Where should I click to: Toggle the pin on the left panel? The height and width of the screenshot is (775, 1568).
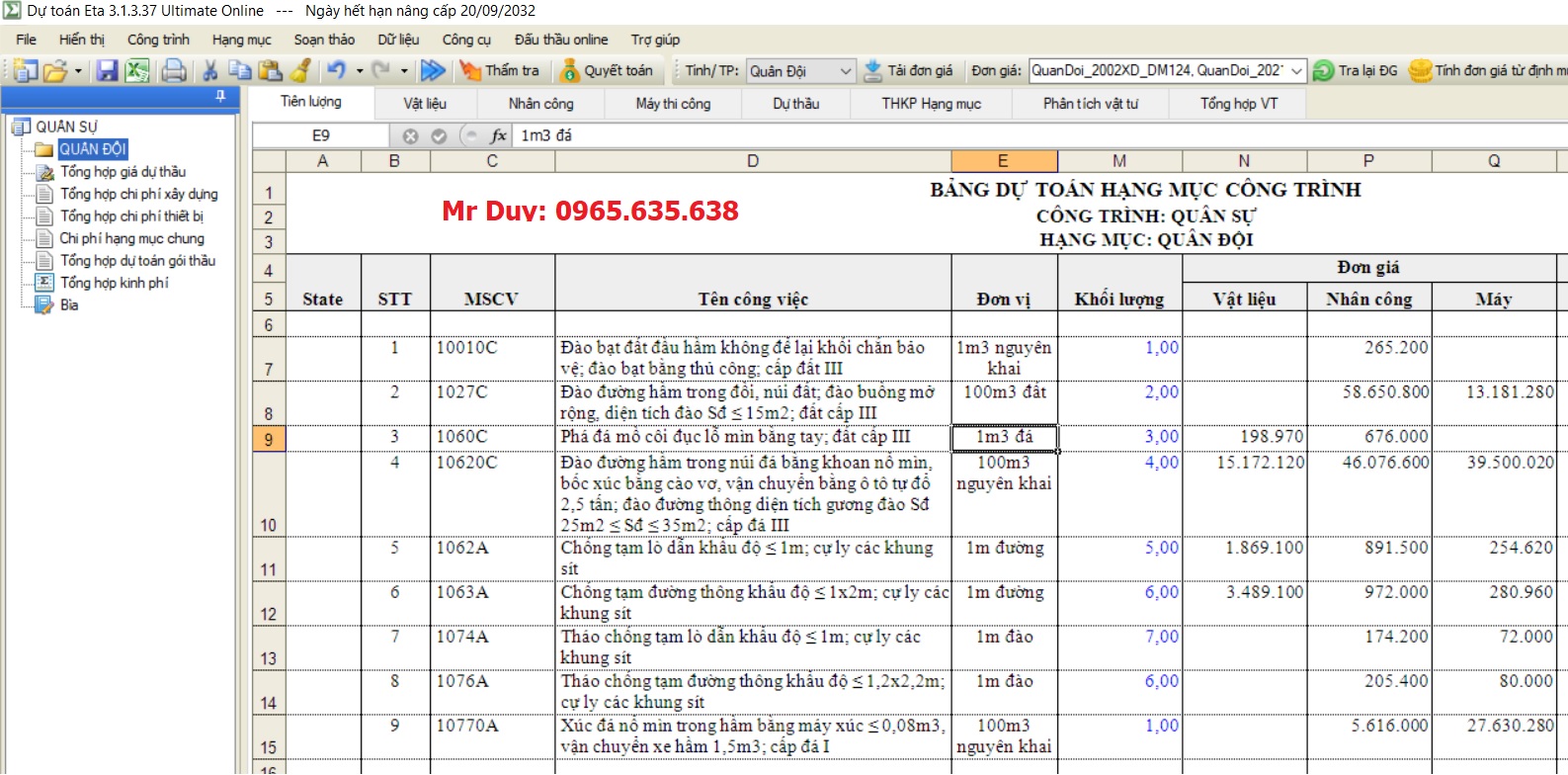[x=220, y=96]
